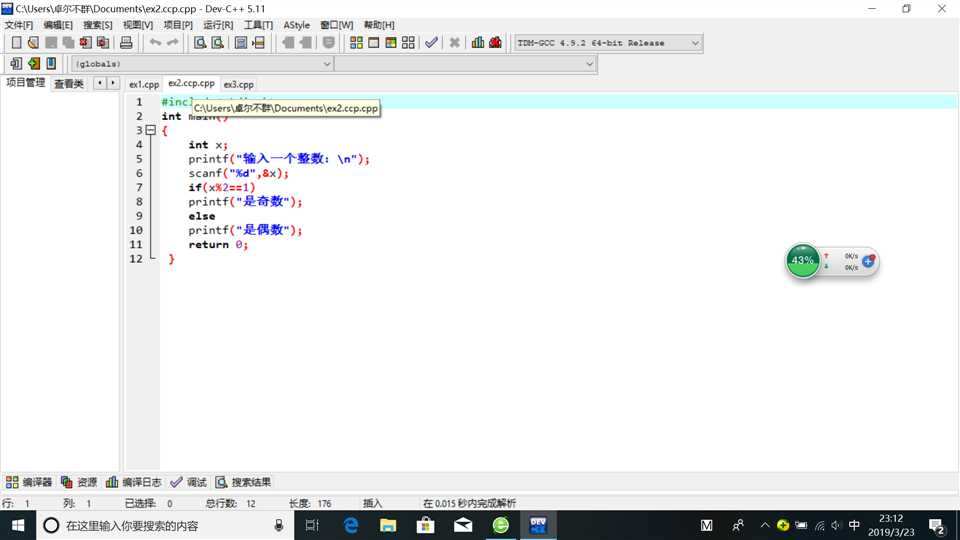Click the green arrow icon in second toolbar row
This screenshot has width=960, height=540.
click(34, 63)
